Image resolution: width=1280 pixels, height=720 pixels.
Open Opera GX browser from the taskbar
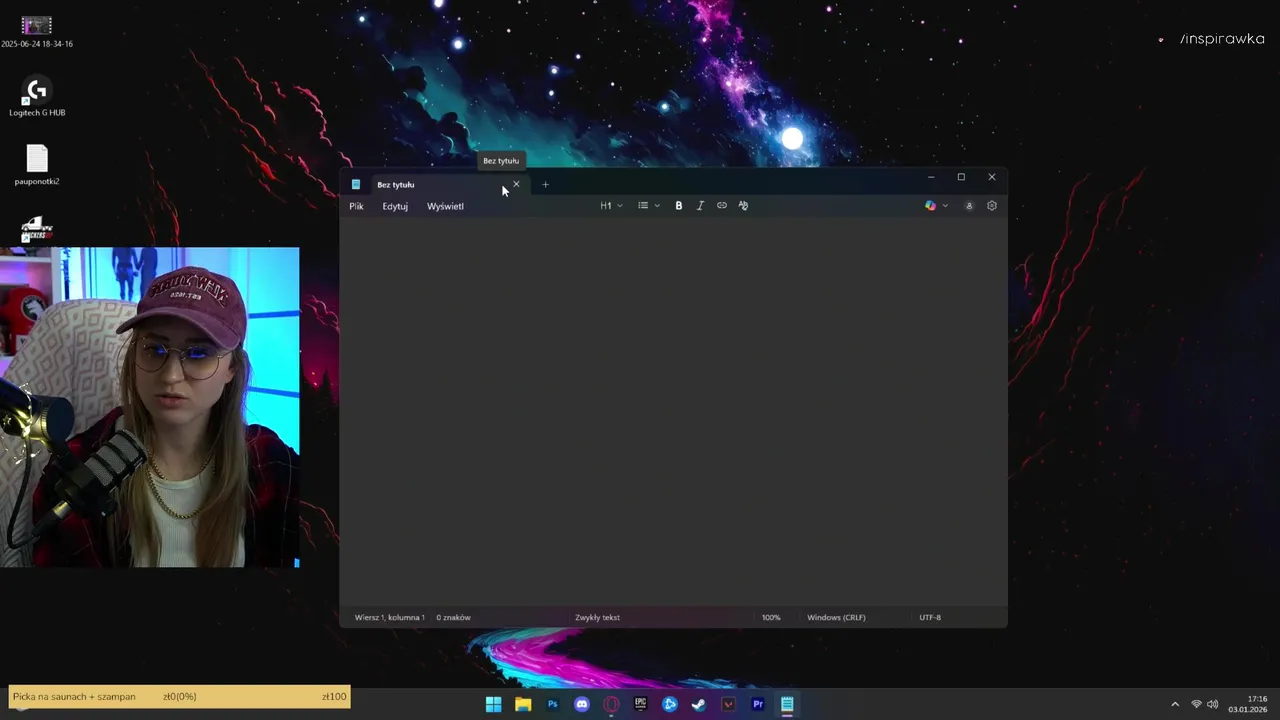[611, 705]
